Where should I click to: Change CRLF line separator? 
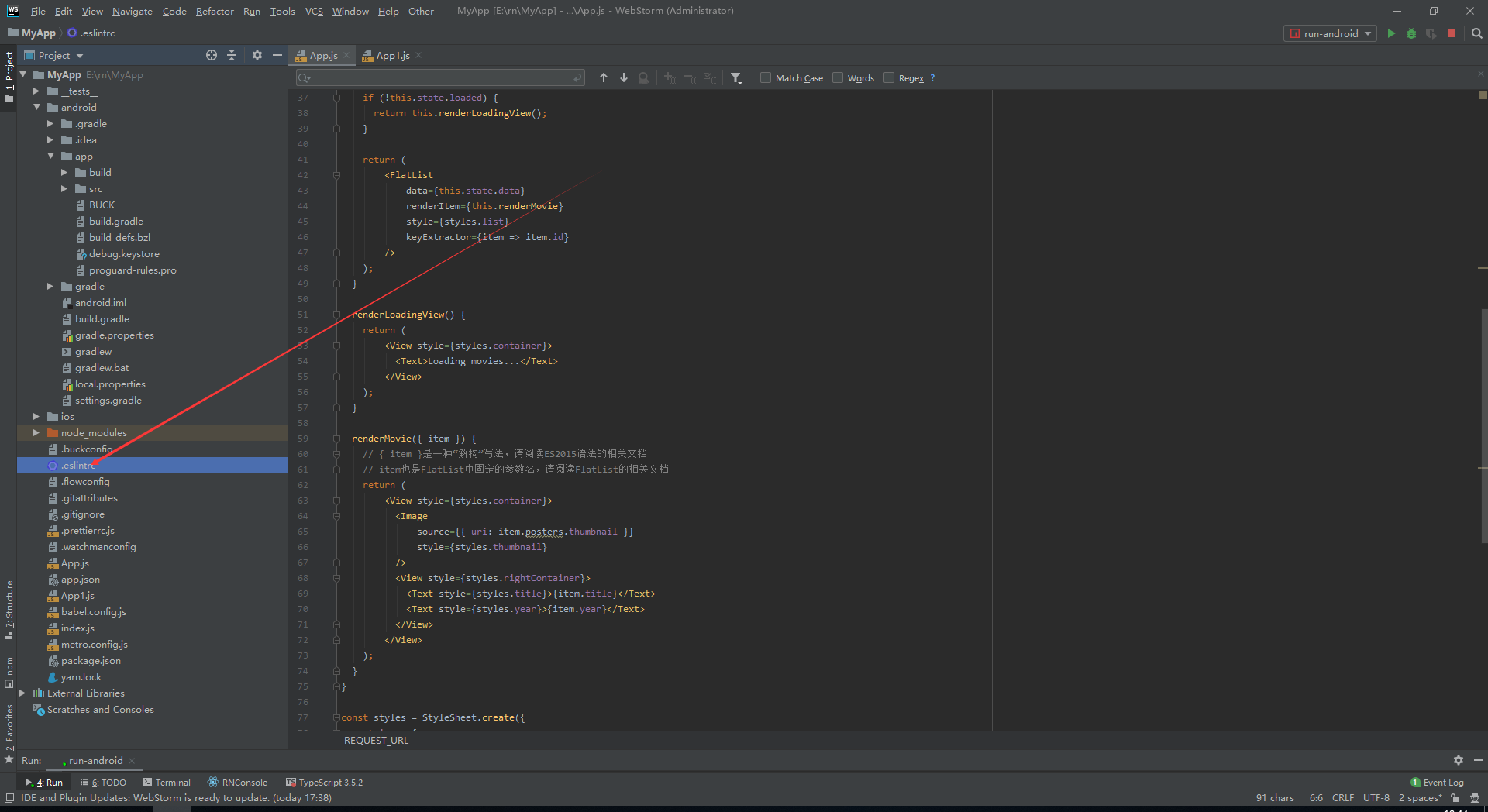[1343, 798]
